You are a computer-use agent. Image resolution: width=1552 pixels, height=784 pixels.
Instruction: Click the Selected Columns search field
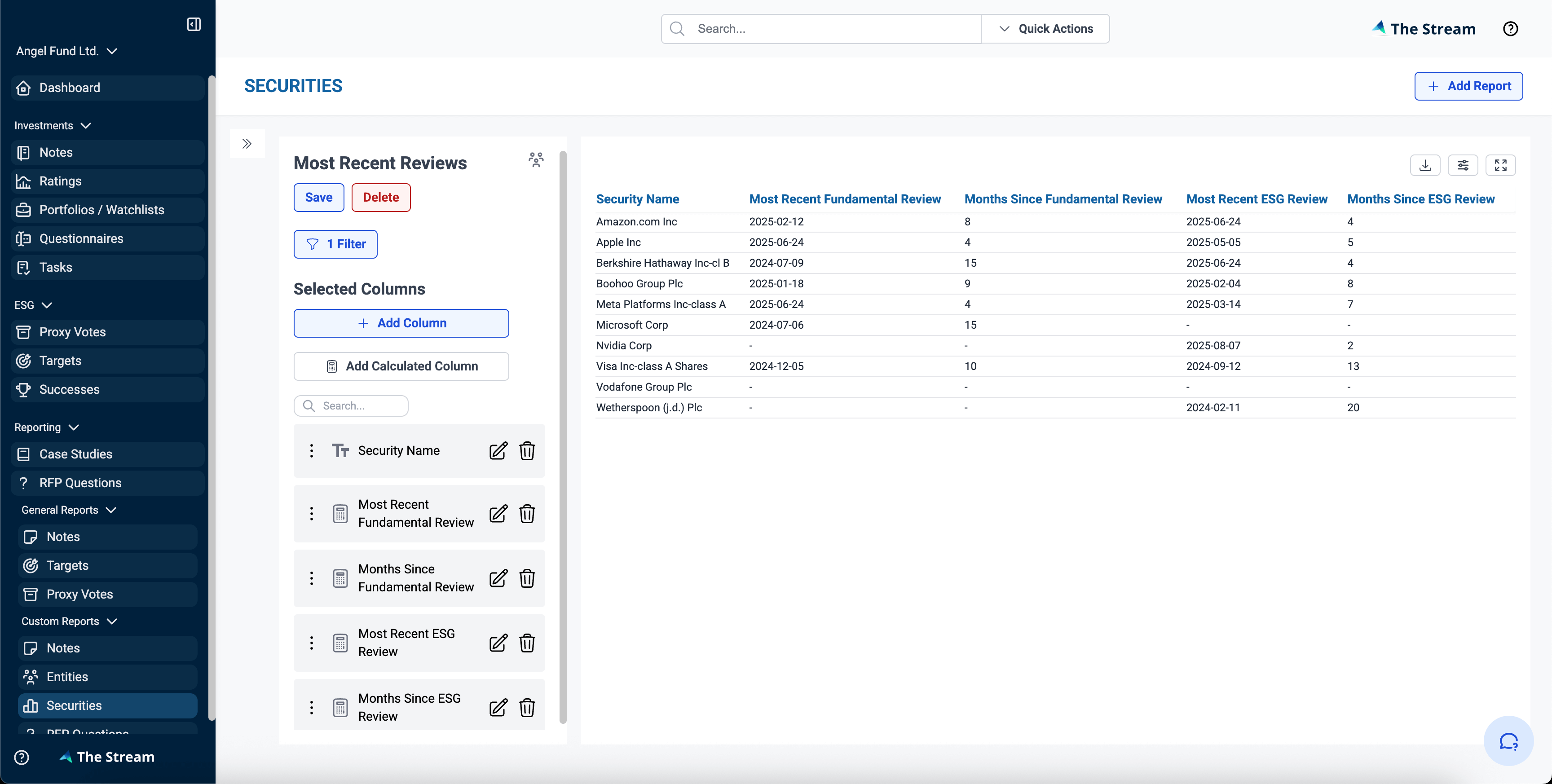351,405
